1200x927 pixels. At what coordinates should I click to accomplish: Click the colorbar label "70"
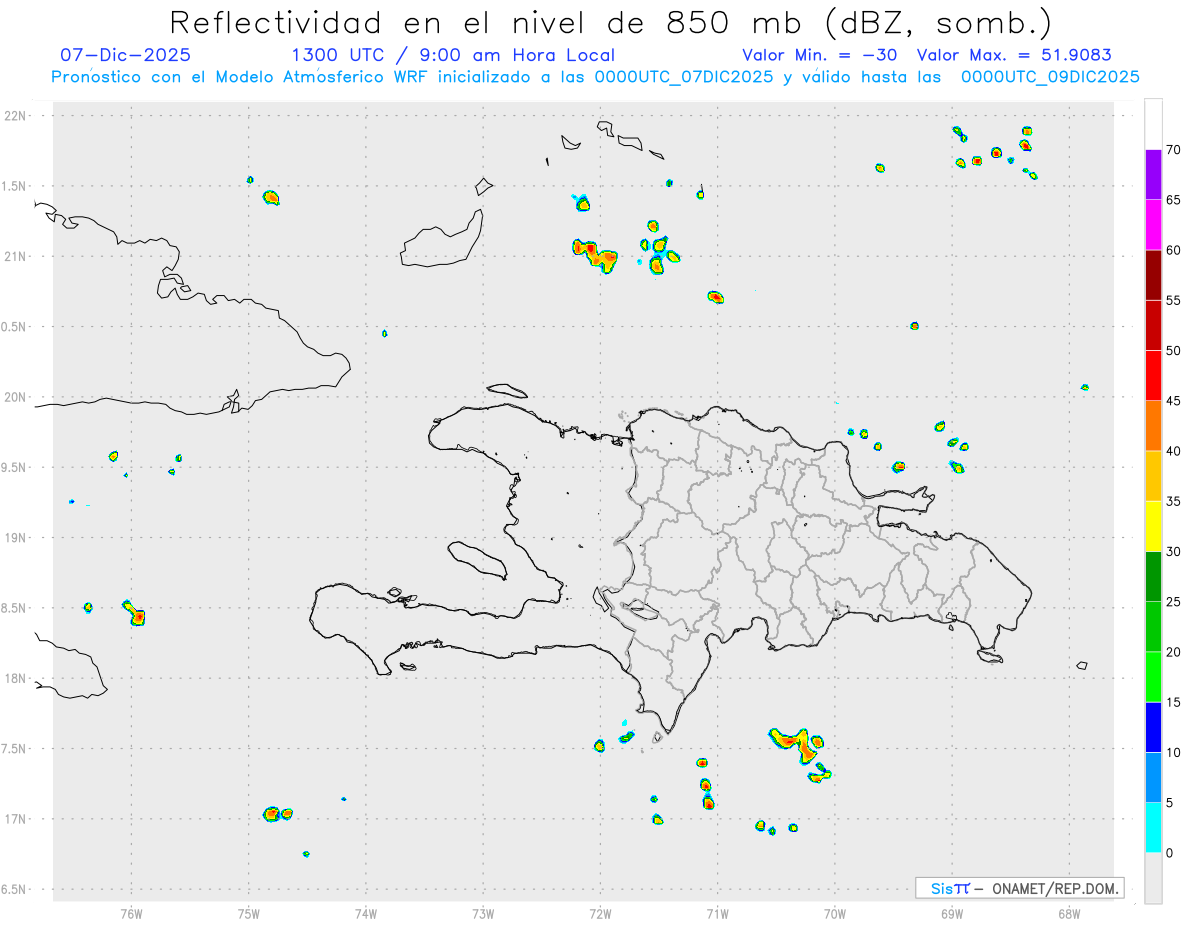point(1173,150)
